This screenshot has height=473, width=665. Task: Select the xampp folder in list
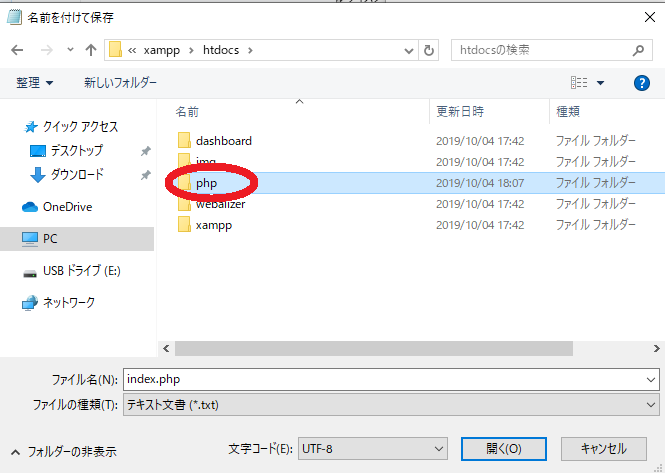click(214, 225)
